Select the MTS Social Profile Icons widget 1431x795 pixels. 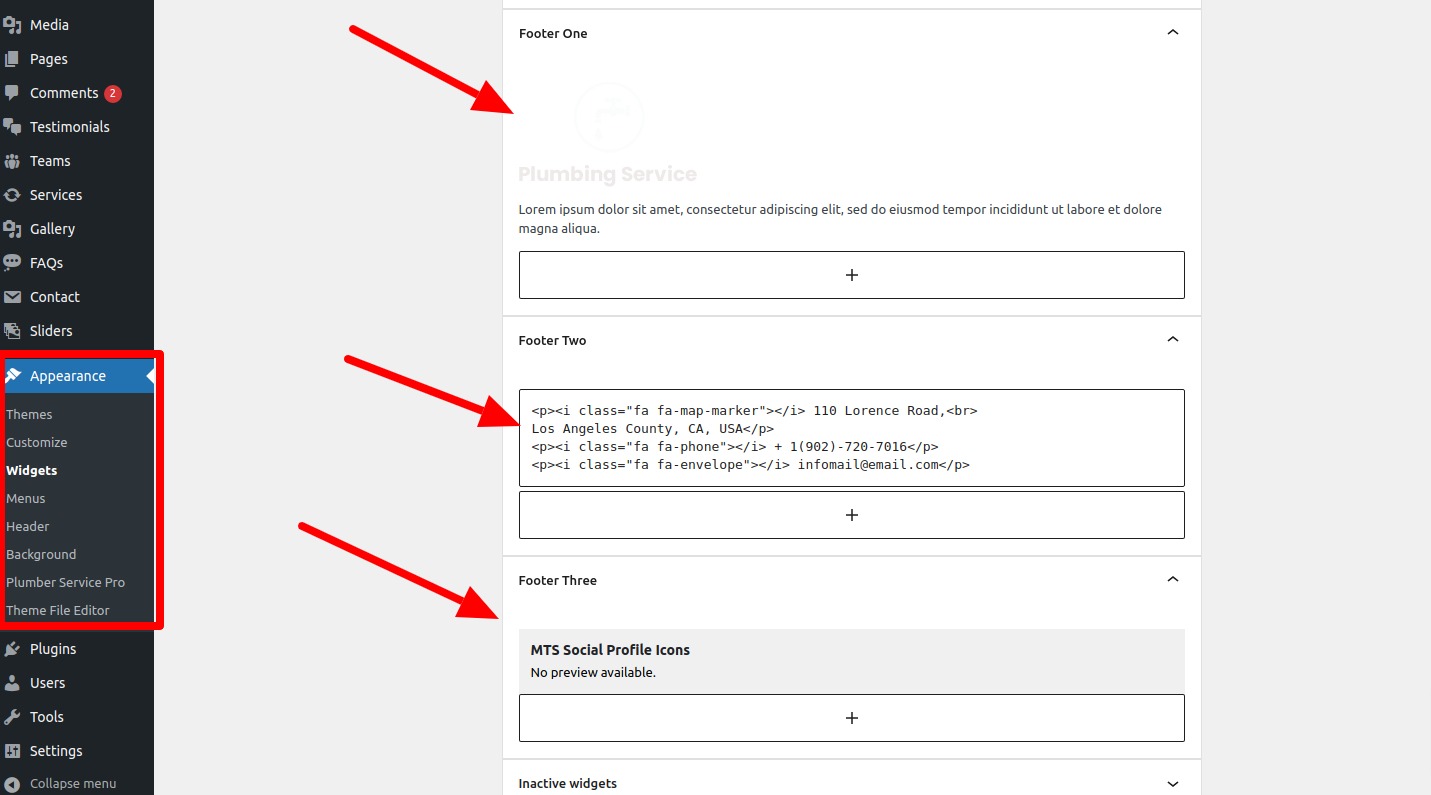coord(851,660)
